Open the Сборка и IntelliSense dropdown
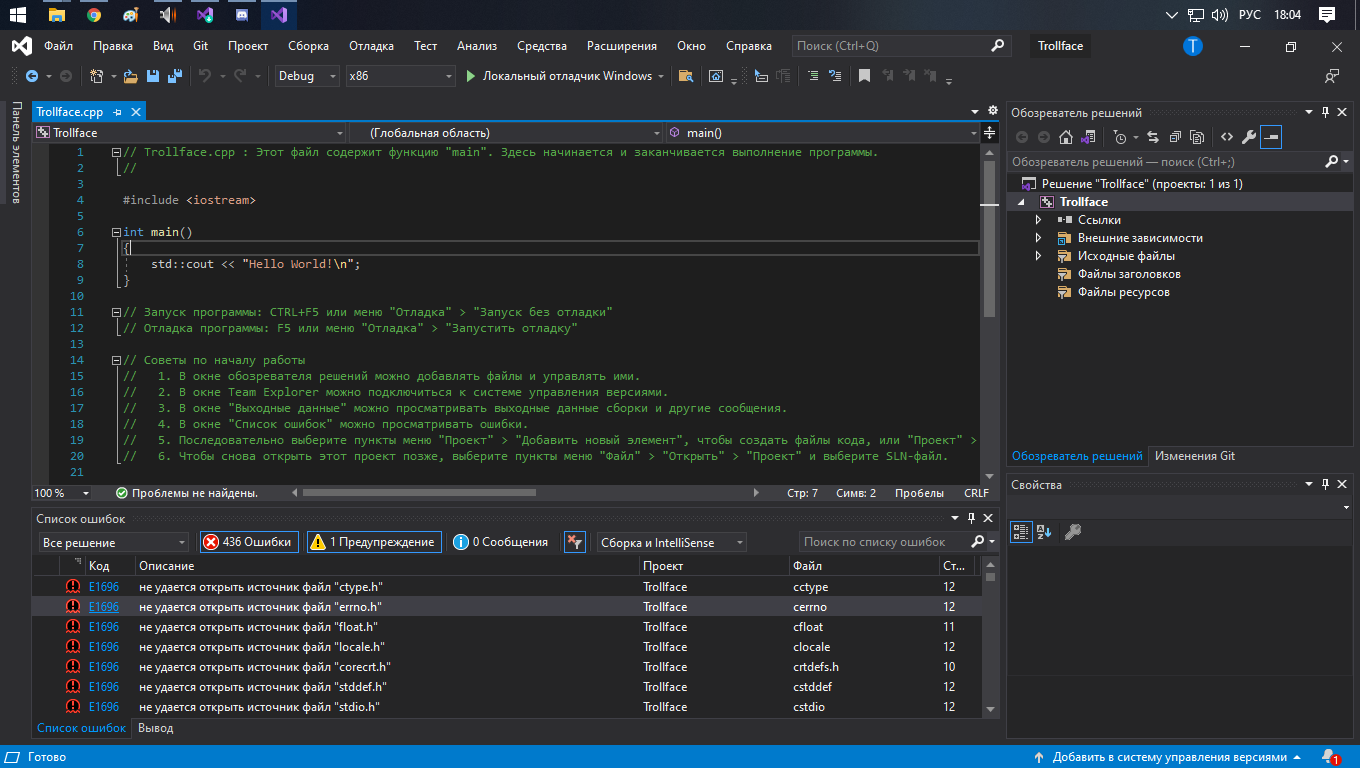This screenshot has width=1360, height=768. 672,542
